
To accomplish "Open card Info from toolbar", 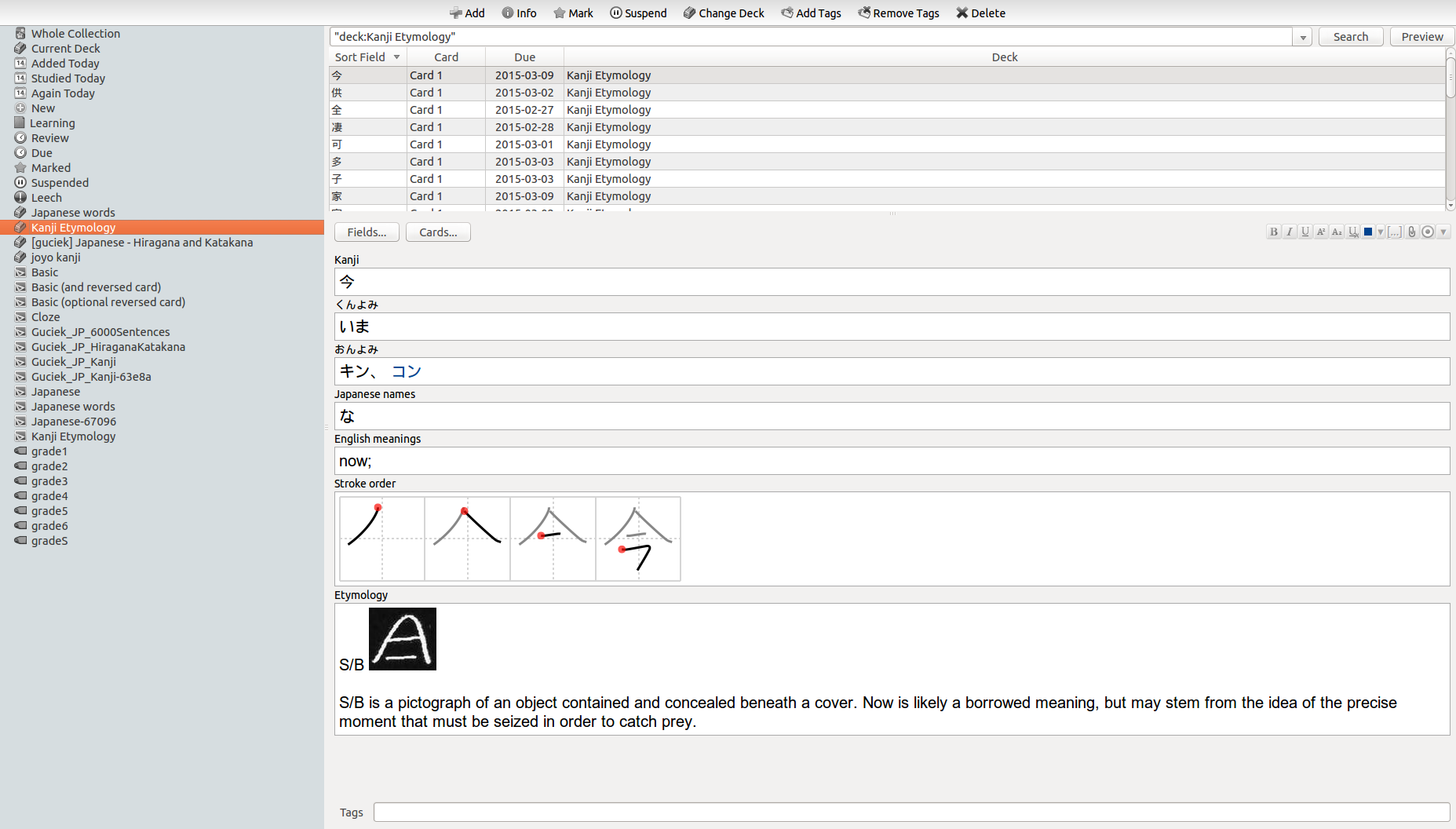I will [x=519, y=13].
